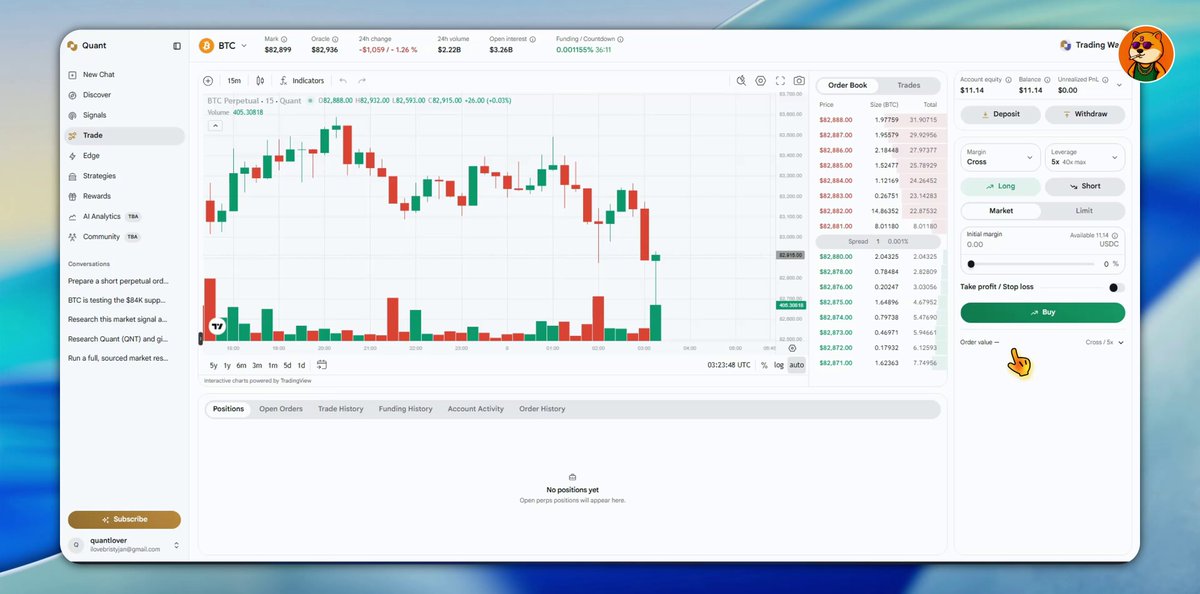The image size is (1200, 594).
Task: Switch to the Trades tab
Action: (909, 85)
